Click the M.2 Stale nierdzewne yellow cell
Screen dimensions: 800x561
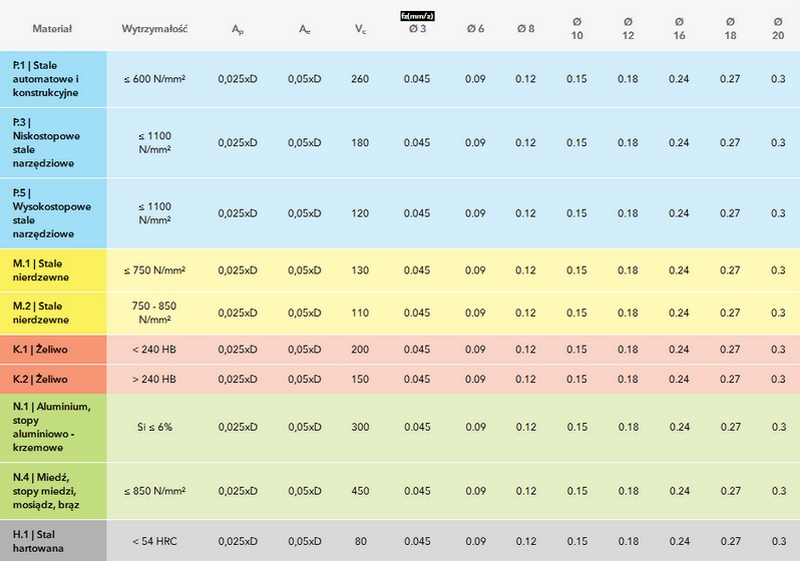53,313
